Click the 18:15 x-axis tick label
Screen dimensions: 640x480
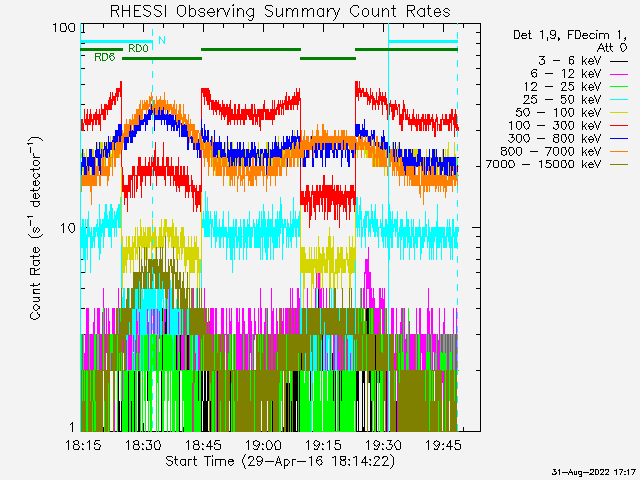click(x=83, y=445)
